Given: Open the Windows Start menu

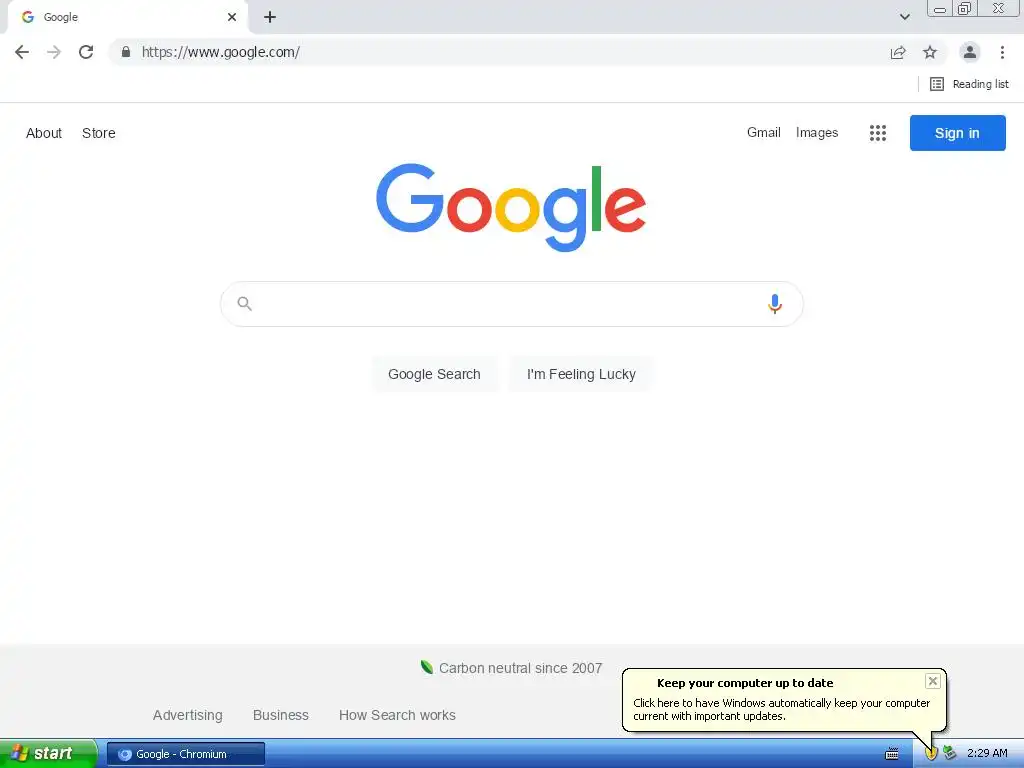Looking at the screenshot, I should click(x=48, y=754).
